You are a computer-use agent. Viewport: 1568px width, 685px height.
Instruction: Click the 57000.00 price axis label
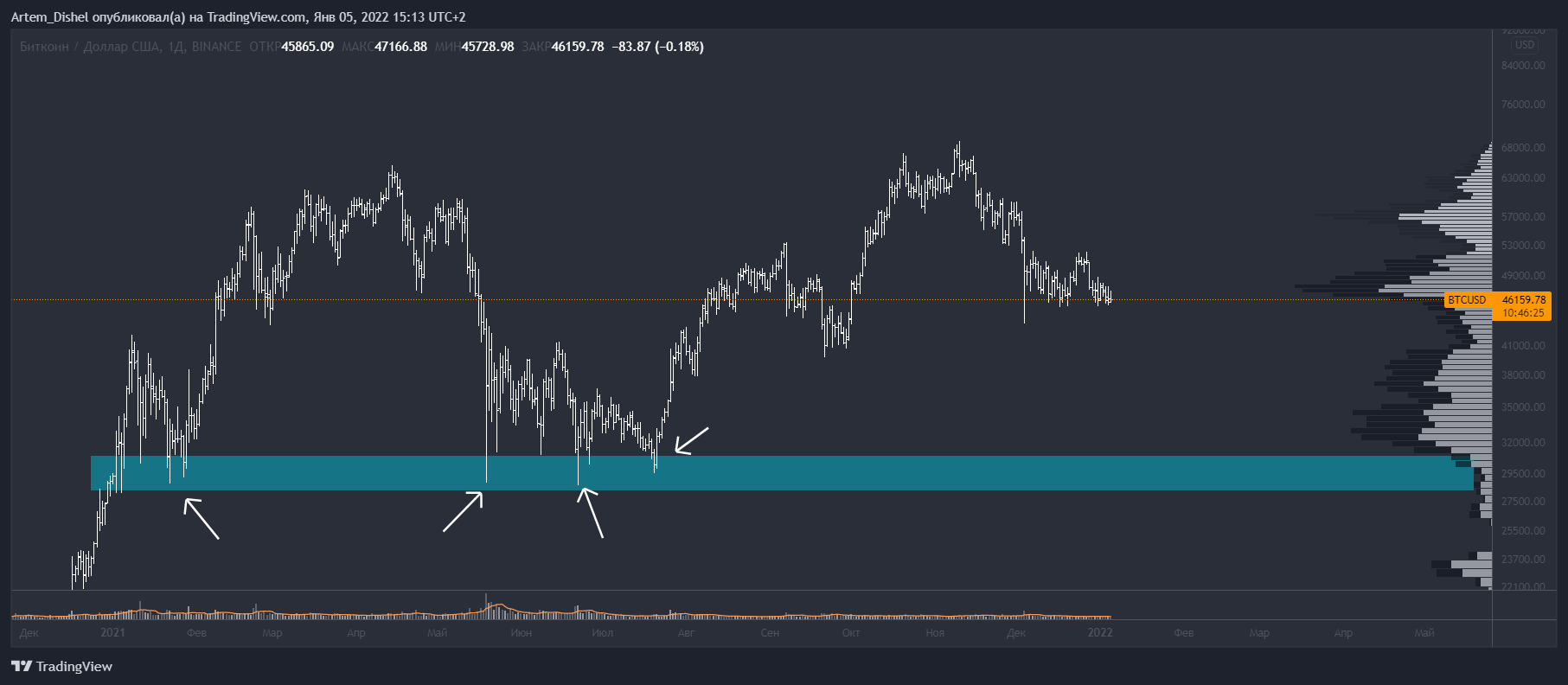pos(1523,217)
